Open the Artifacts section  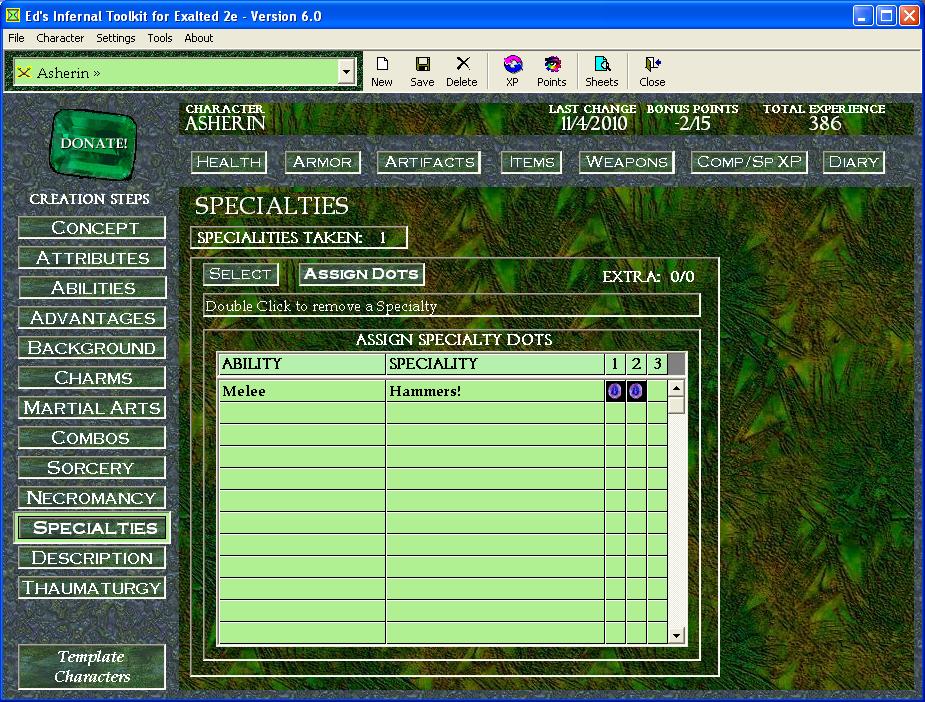429,162
